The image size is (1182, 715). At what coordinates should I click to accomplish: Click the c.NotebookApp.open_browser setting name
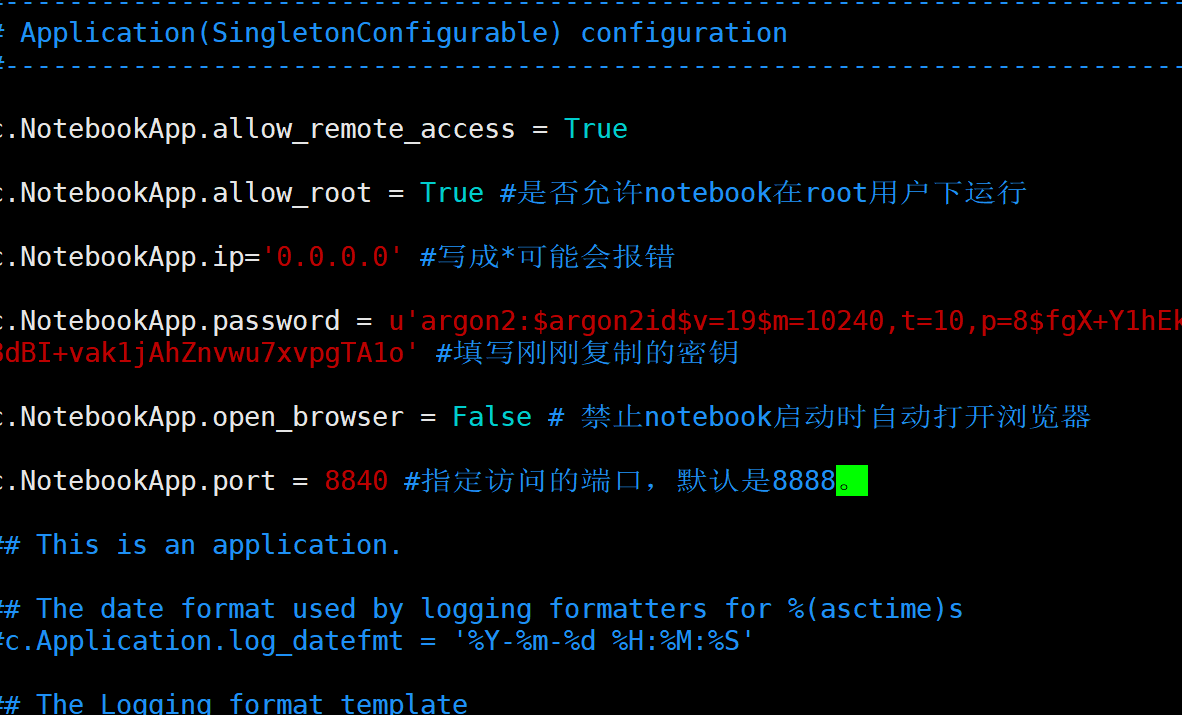(202, 417)
